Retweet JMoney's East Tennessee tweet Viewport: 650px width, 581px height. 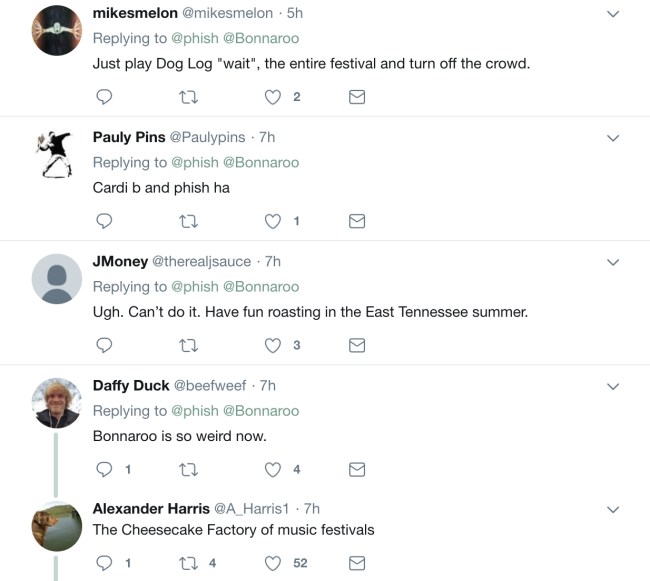pyautogui.click(x=186, y=345)
